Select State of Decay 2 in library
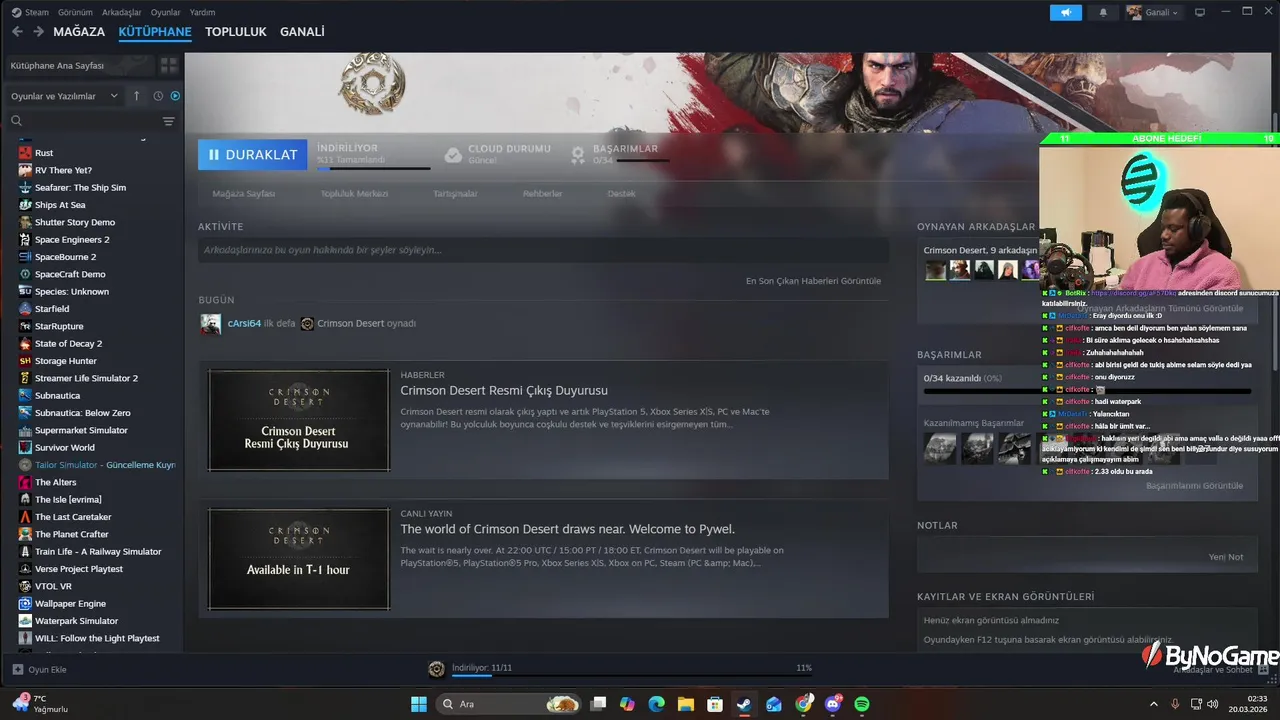Viewport: 1280px width, 720px height. (68, 344)
